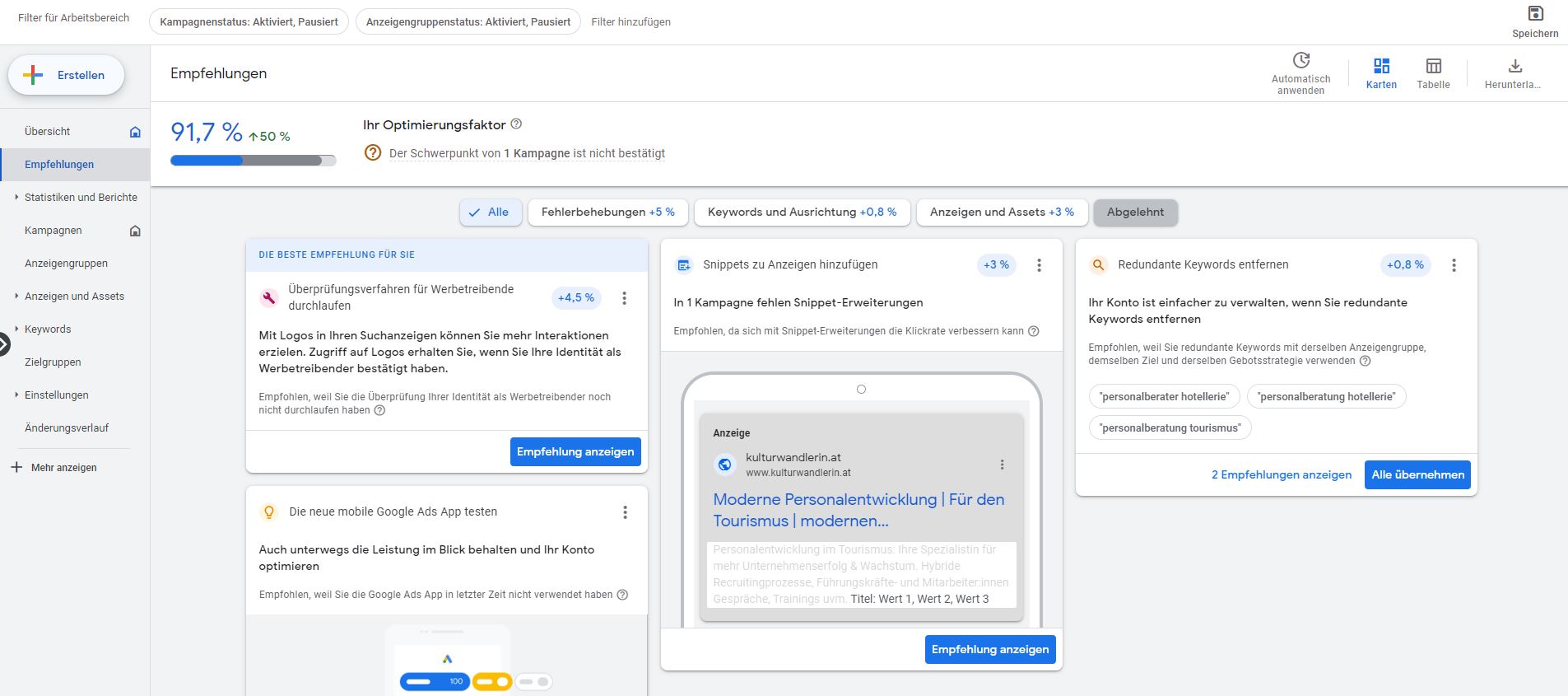
Task: Click the Speichern save icon
Action: (x=1535, y=13)
